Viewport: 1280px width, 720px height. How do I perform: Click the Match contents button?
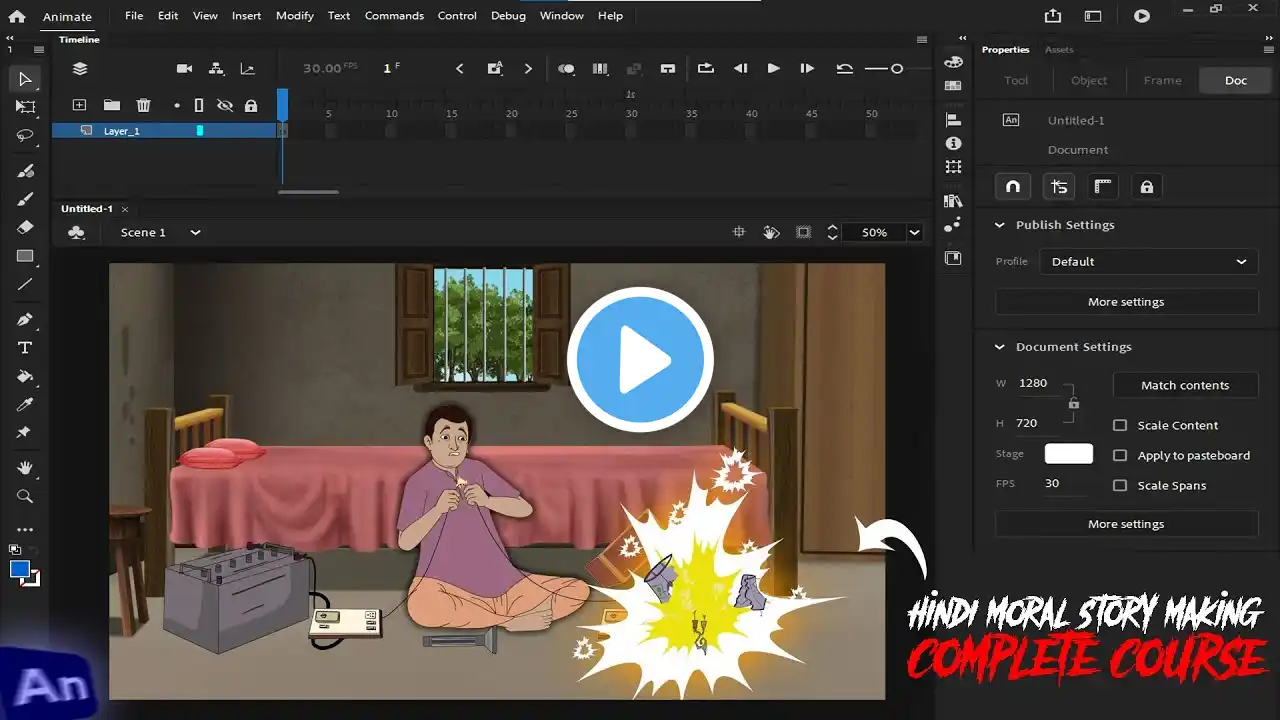1185,385
